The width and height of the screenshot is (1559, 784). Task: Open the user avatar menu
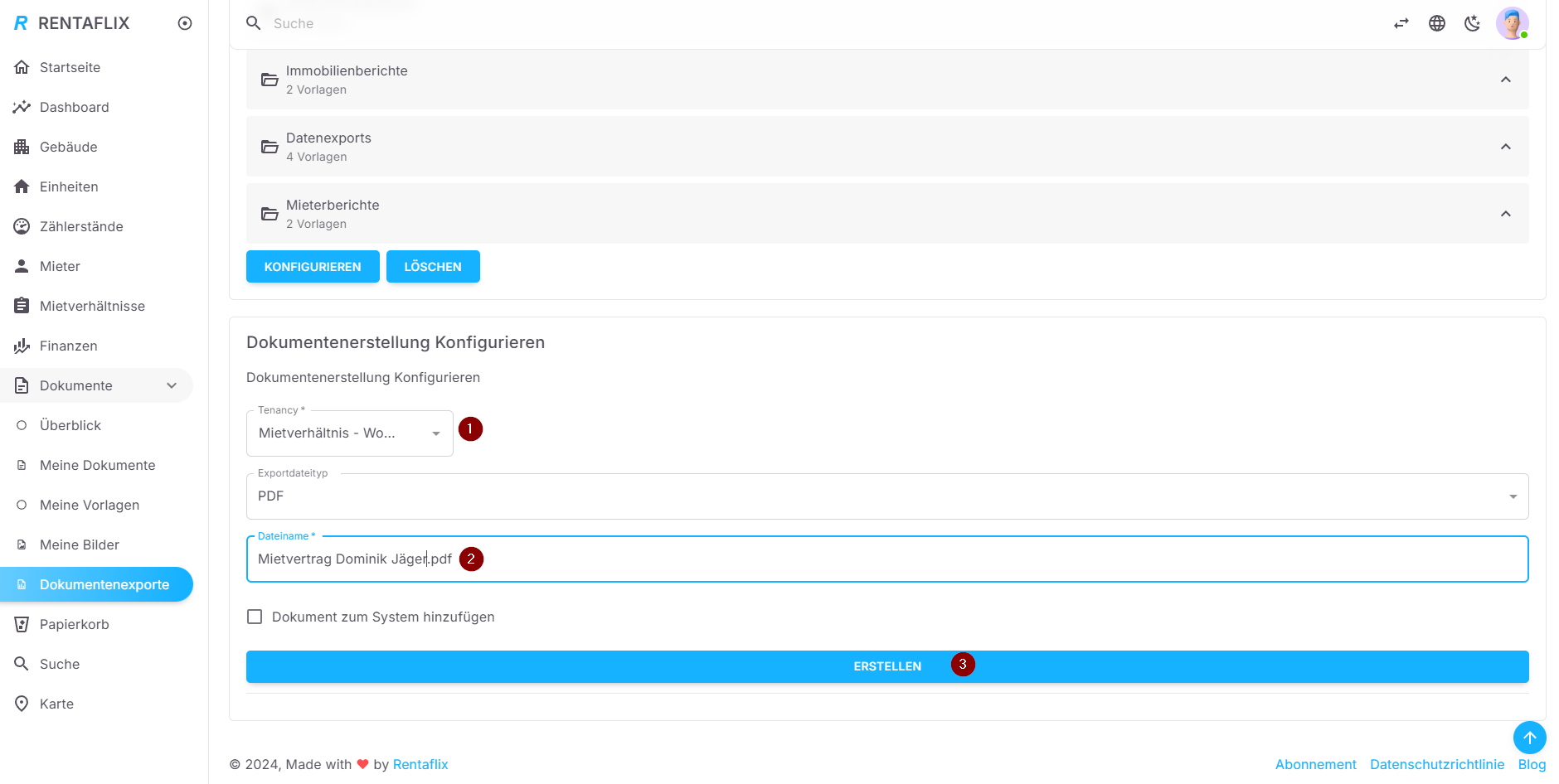(x=1512, y=23)
